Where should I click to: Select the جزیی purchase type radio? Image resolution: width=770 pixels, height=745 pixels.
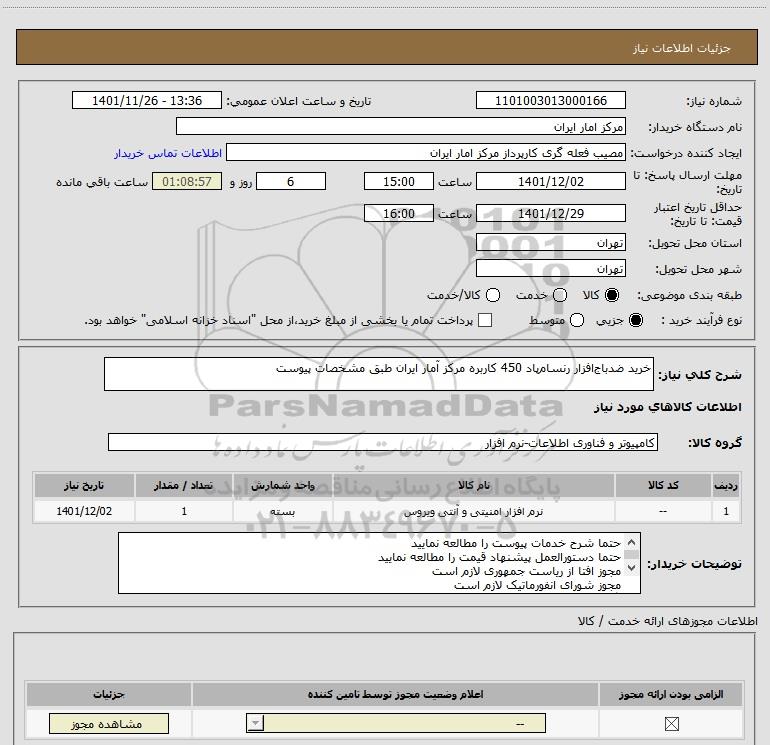[x=636, y=320]
